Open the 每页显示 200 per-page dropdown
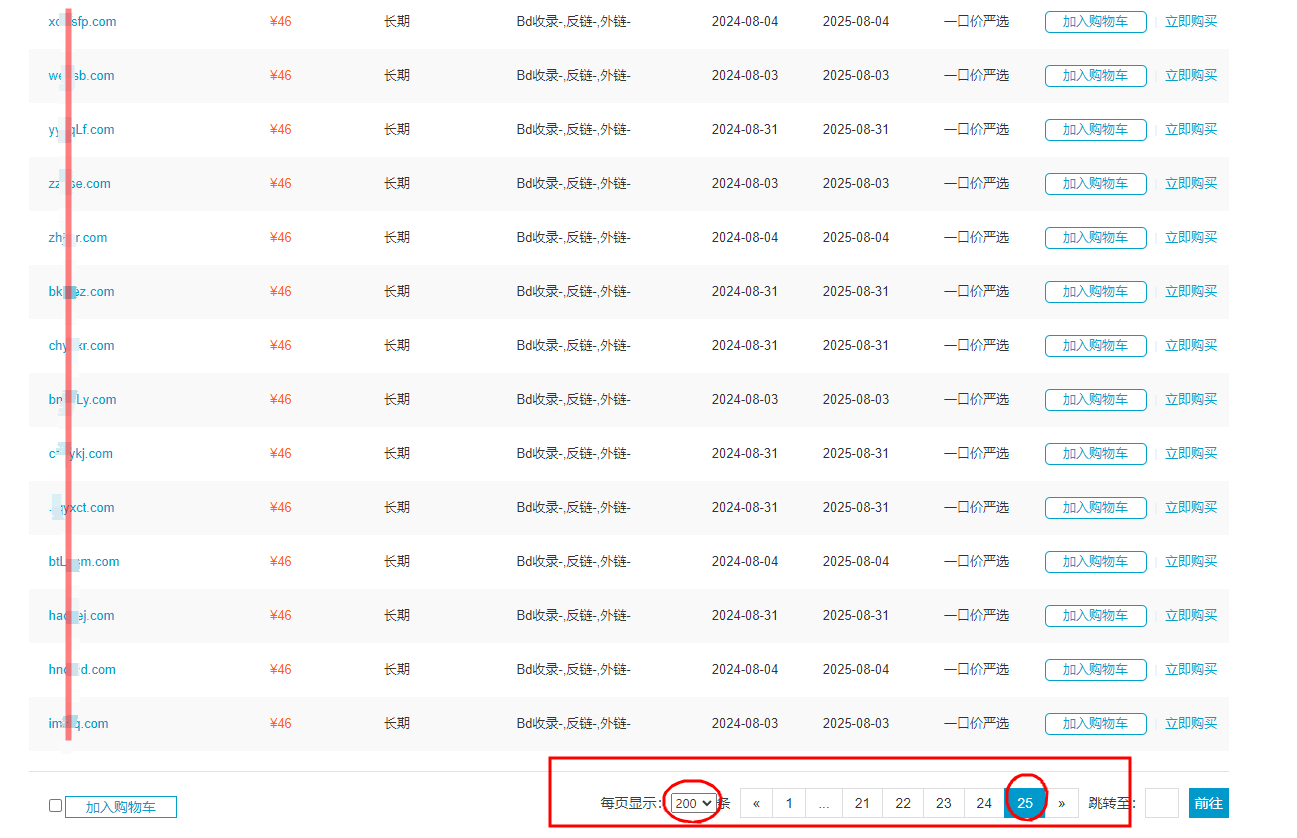This screenshot has width=1297, height=838. click(x=694, y=803)
